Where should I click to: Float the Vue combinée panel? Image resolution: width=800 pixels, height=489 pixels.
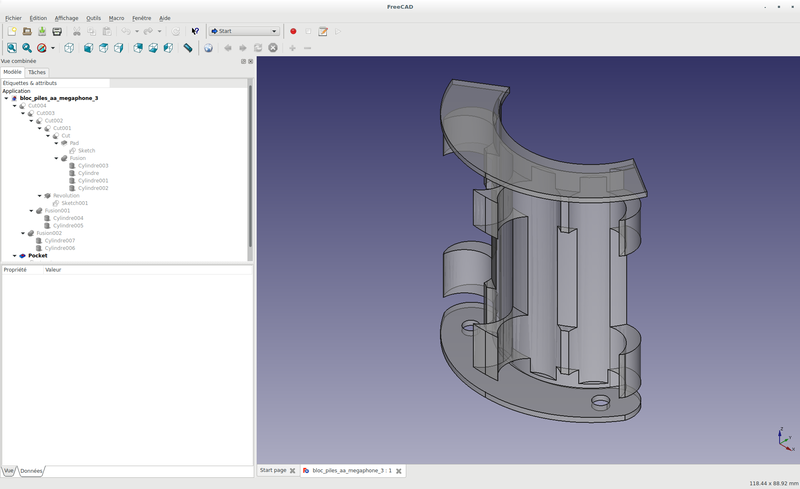(x=243, y=61)
